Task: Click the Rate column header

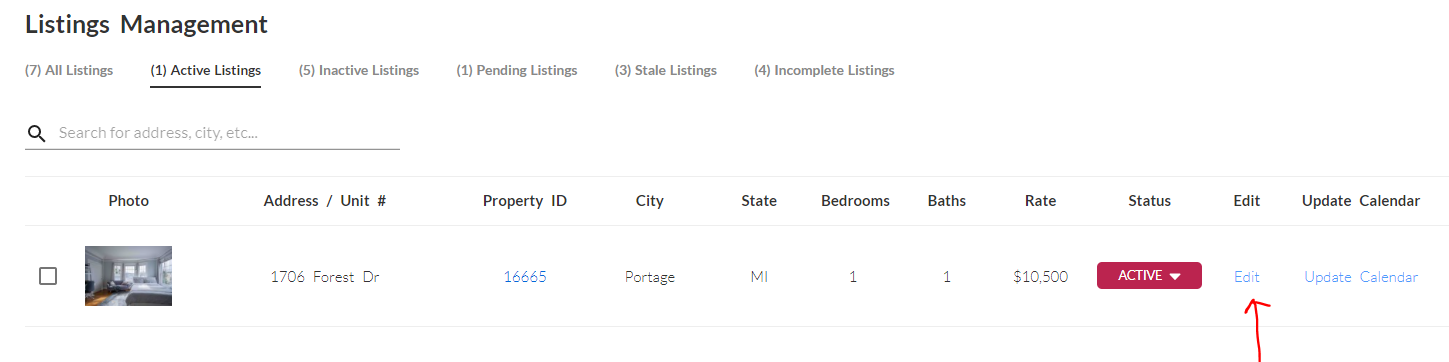Action: 1040,201
